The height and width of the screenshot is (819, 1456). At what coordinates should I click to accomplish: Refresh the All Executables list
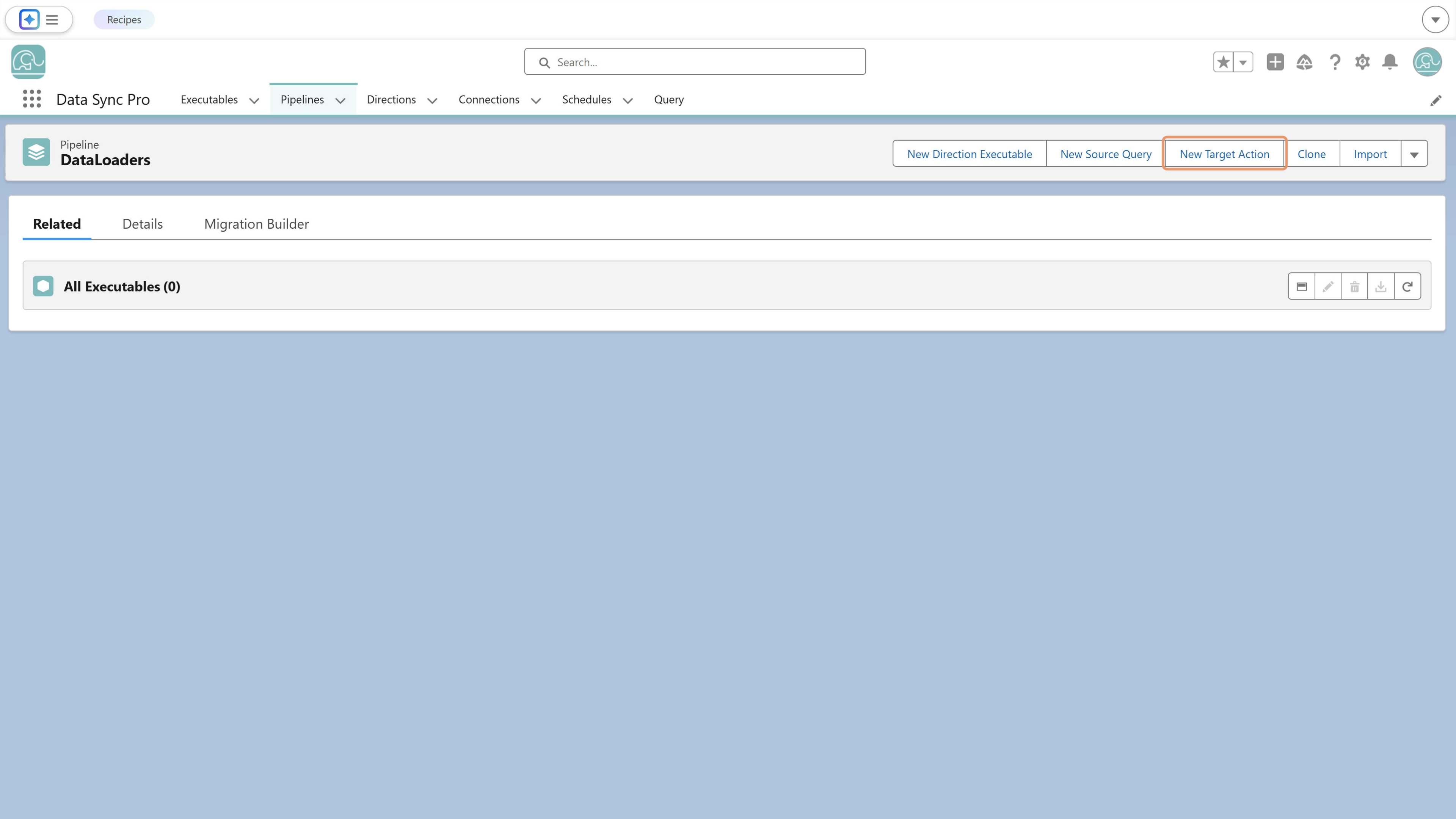[x=1407, y=287]
